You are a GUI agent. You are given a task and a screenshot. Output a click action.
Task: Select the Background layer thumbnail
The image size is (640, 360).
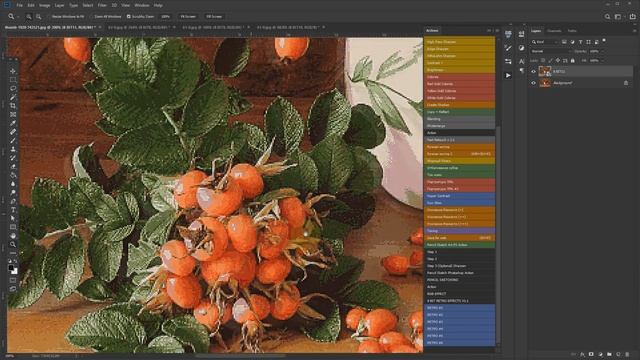pyautogui.click(x=544, y=83)
